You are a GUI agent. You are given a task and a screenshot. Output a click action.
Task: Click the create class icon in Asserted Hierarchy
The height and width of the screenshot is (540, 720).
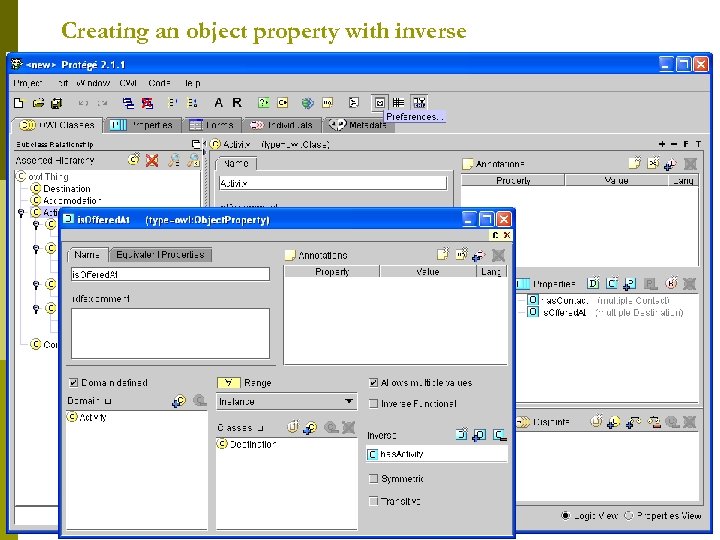coord(134,159)
